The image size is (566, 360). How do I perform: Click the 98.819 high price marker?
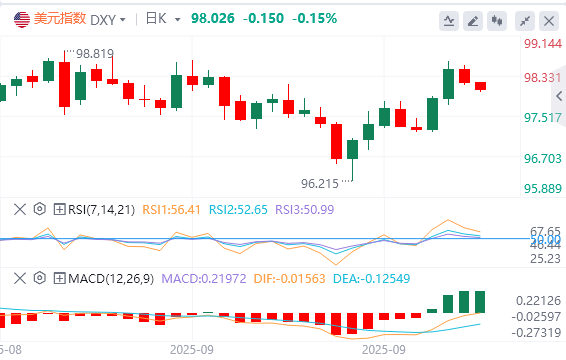(x=95, y=54)
